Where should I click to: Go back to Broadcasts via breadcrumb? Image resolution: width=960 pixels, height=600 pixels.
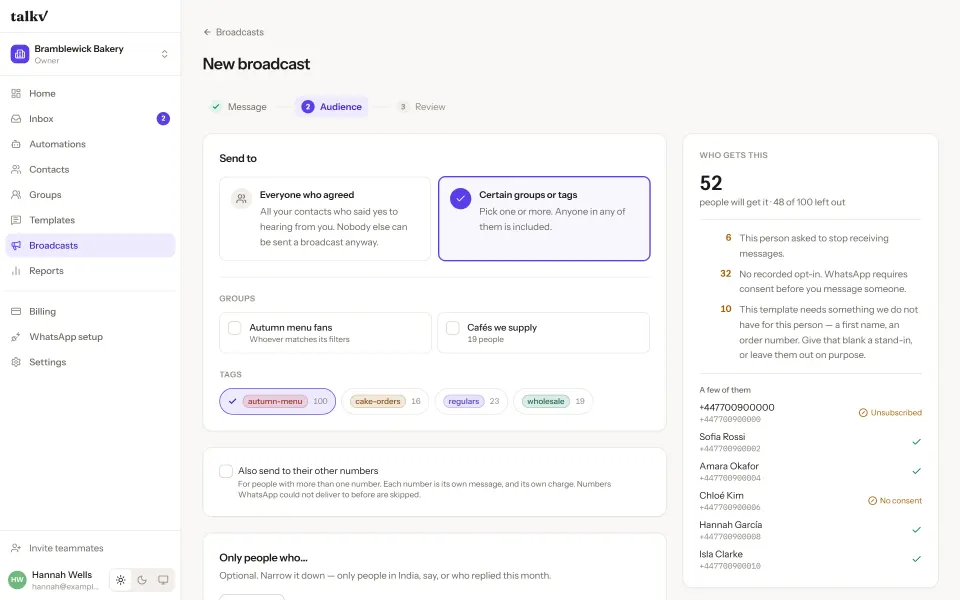233,32
